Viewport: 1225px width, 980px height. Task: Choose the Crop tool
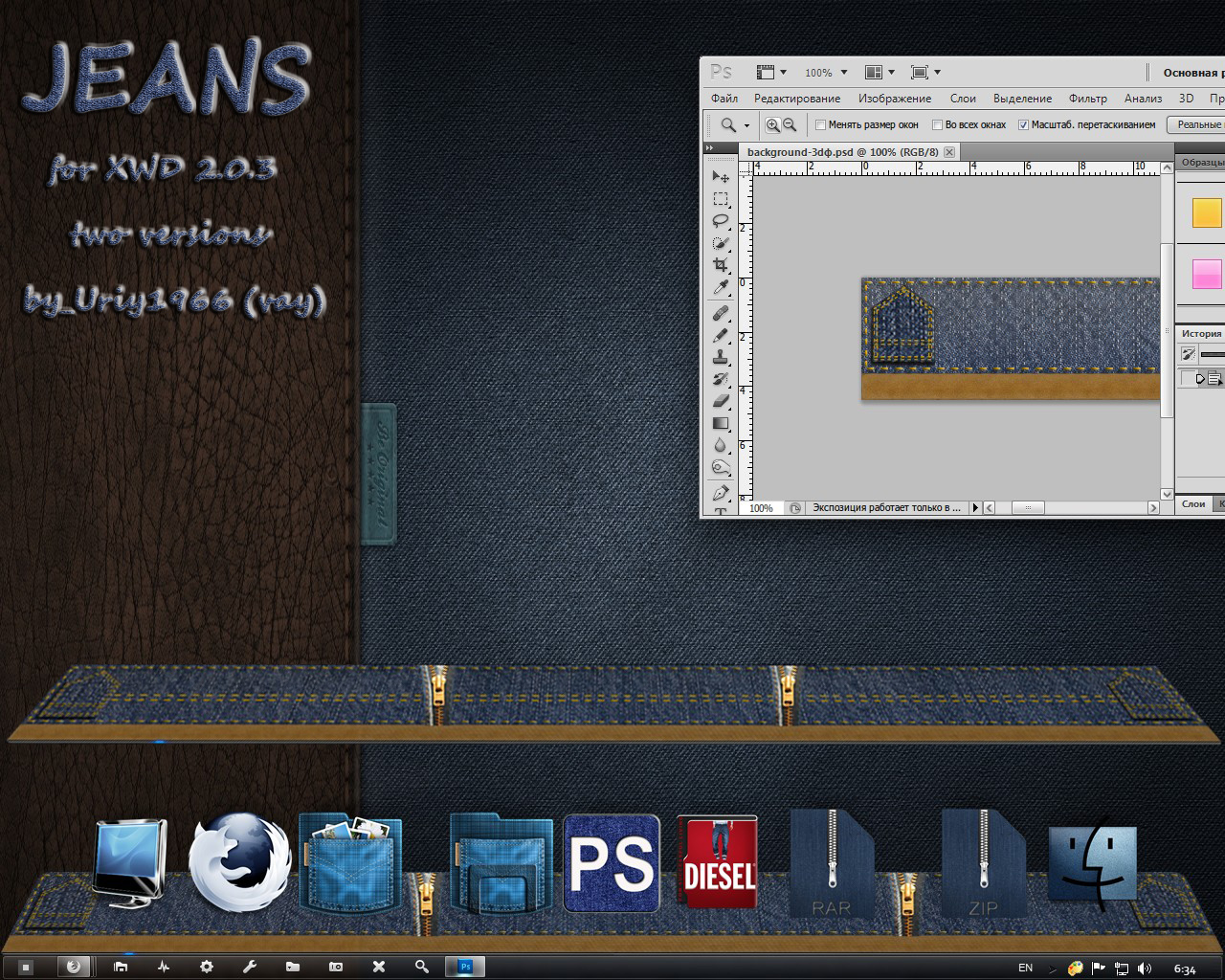tap(721, 265)
